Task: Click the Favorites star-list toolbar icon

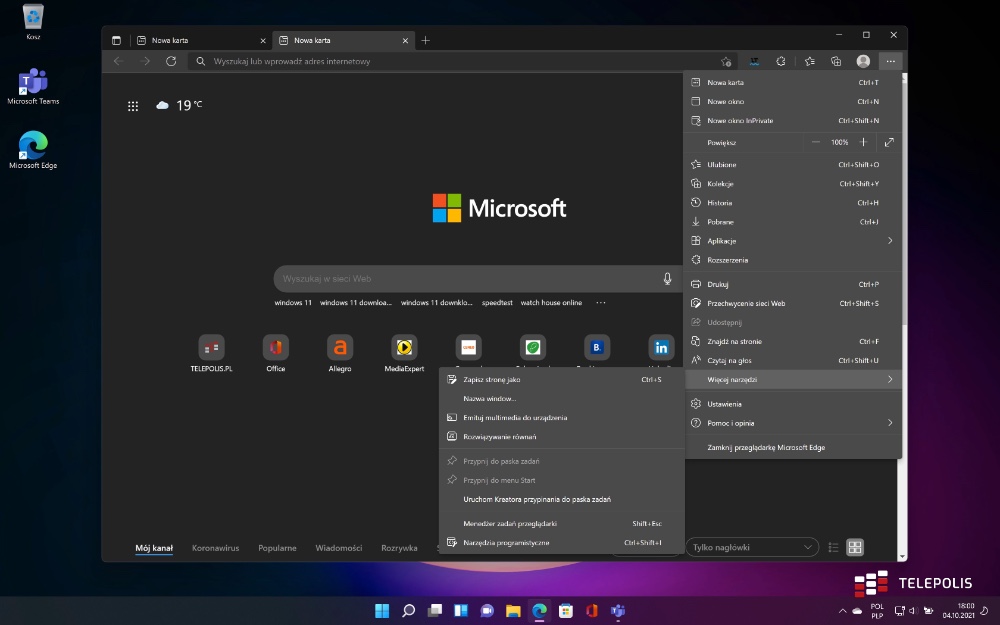Action: click(x=810, y=61)
